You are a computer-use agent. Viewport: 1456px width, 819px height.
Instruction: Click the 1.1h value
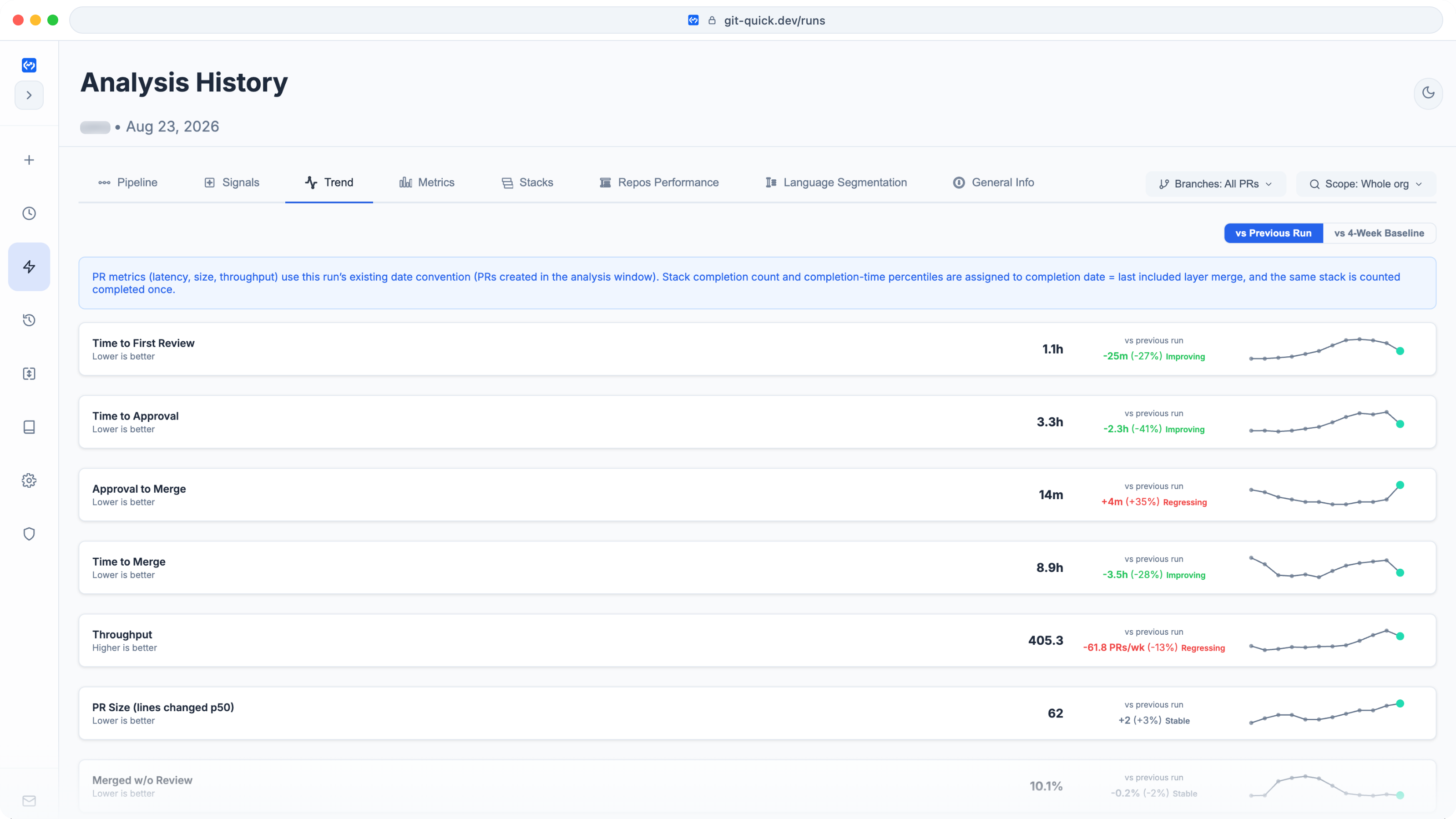click(x=1052, y=349)
